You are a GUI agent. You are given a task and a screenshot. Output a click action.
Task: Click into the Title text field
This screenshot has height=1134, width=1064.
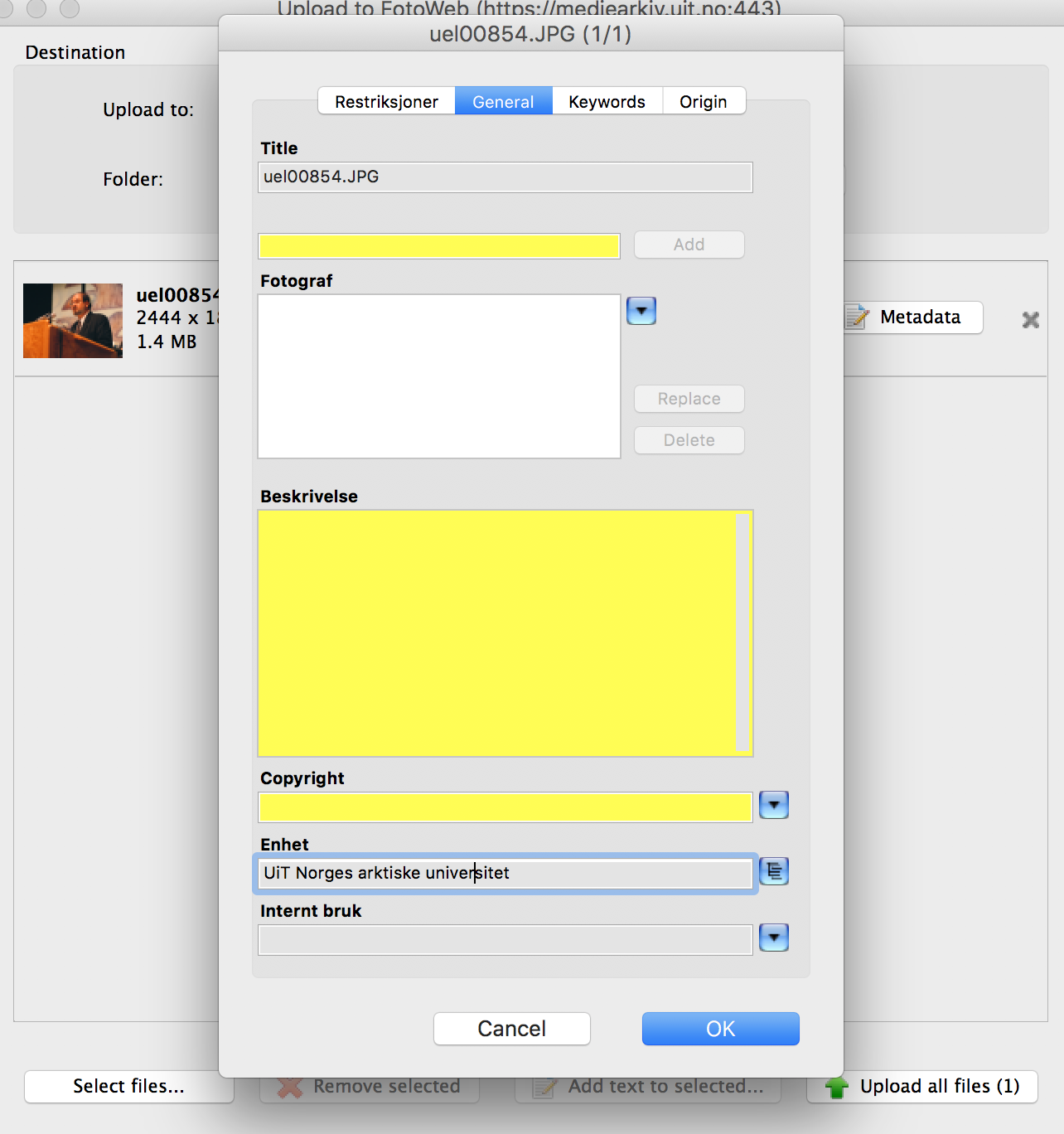(505, 177)
